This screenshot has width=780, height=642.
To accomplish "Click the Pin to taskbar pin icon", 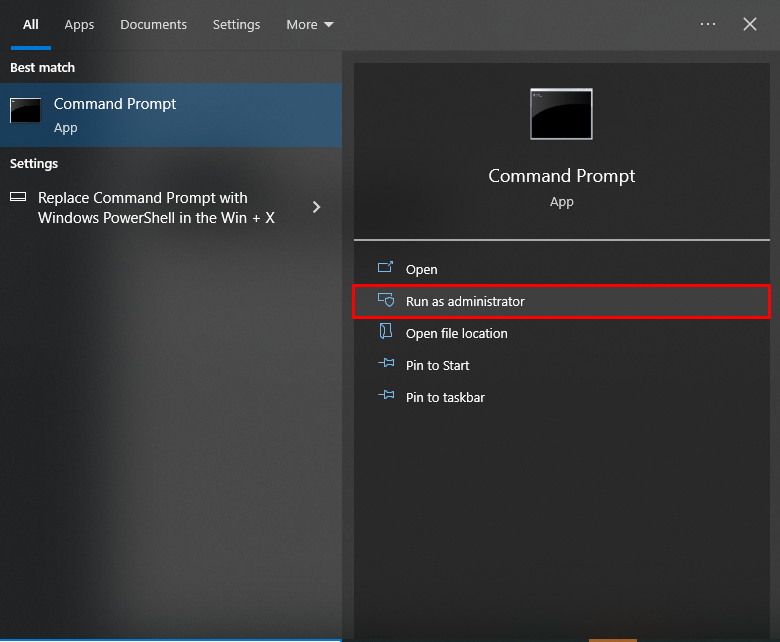I will [386, 397].
